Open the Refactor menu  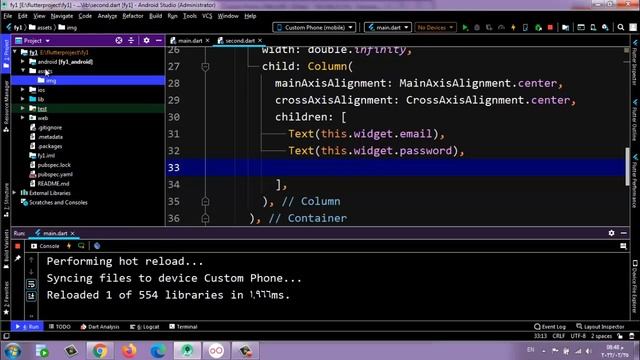(133, 16)
